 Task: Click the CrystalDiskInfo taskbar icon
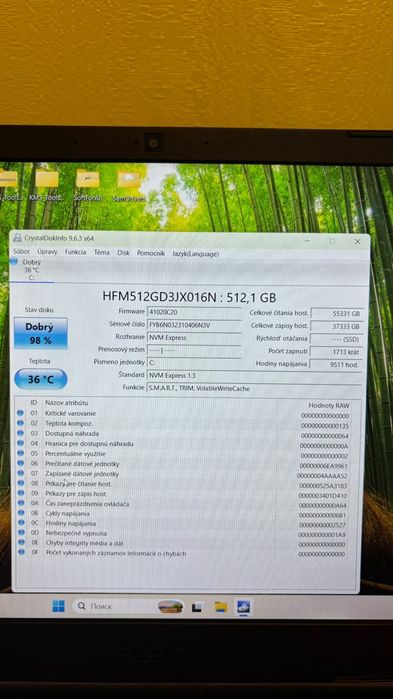click(x=244, y=607)
